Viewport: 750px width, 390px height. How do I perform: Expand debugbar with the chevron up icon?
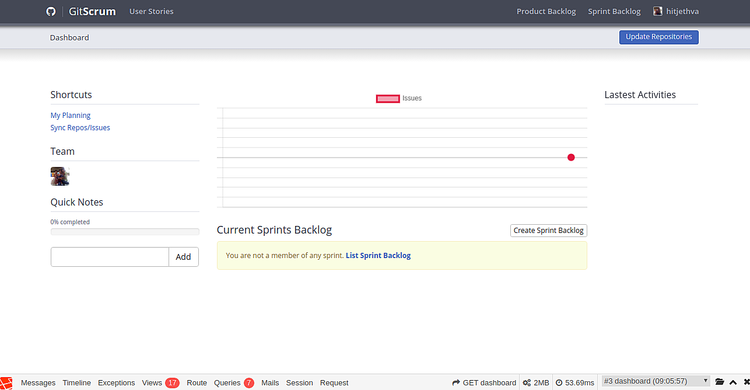(x=733, y=382)
